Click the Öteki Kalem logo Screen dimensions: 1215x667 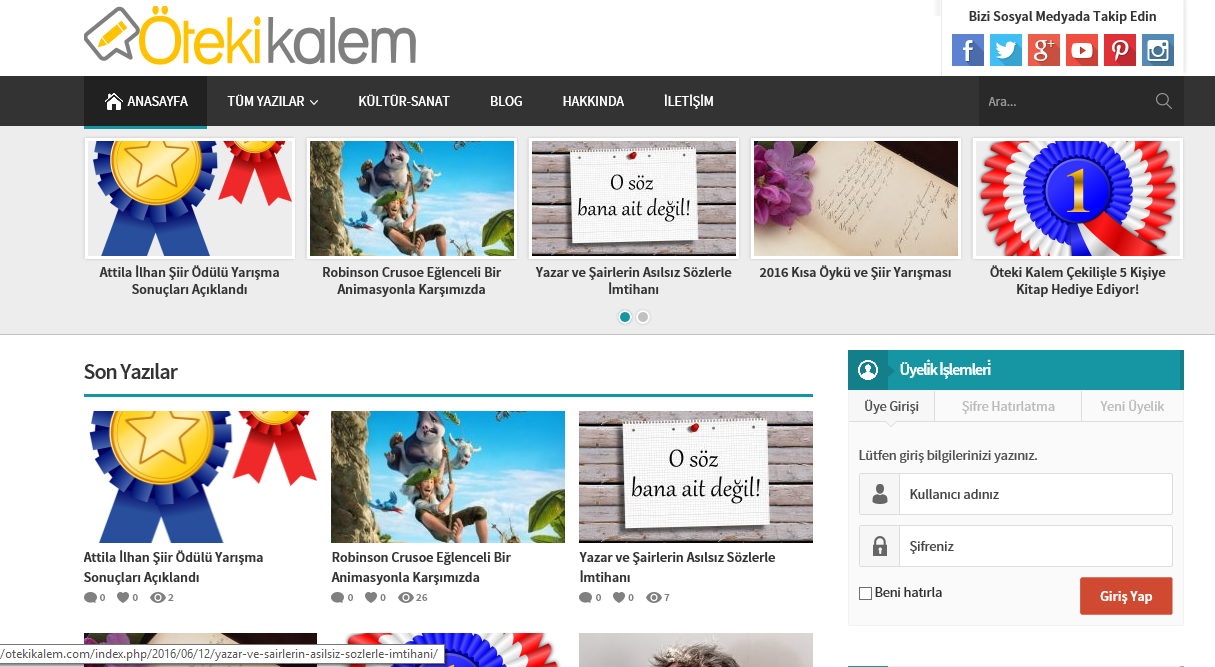(250, 38)
